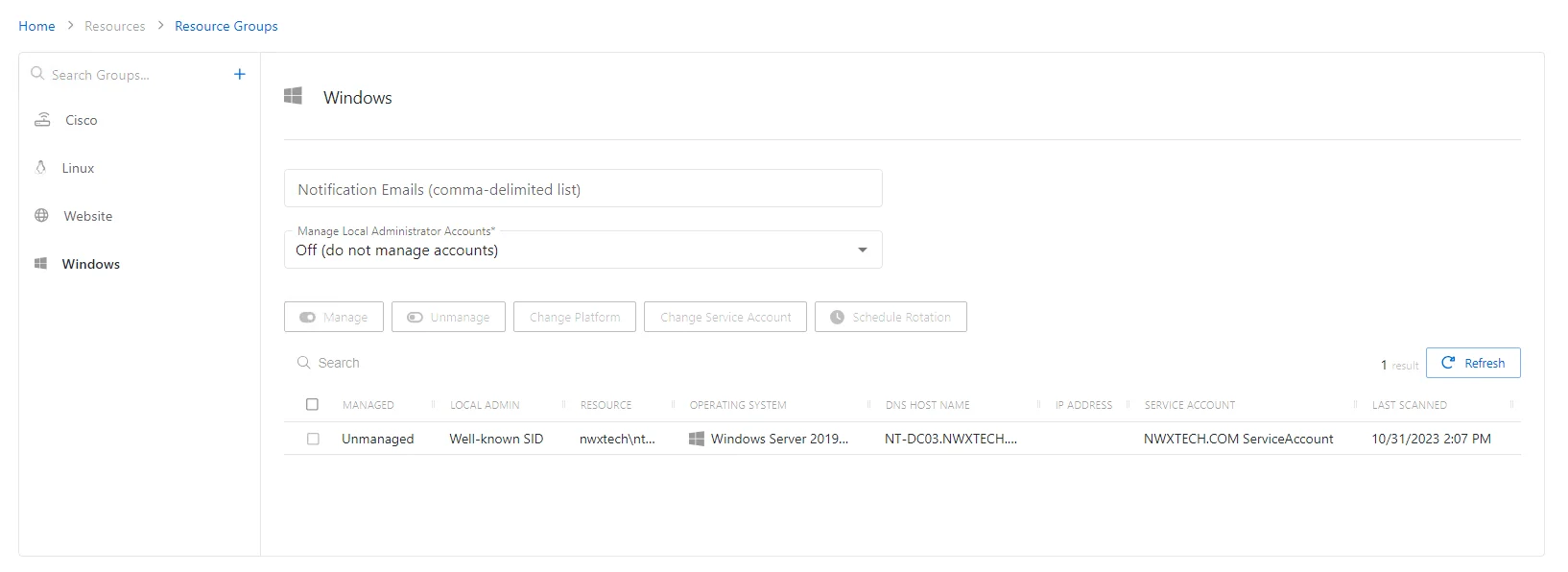Sort by Managed column header
Image resolution: width=1568 pixels, height=572 pixels.
[368, 405]
